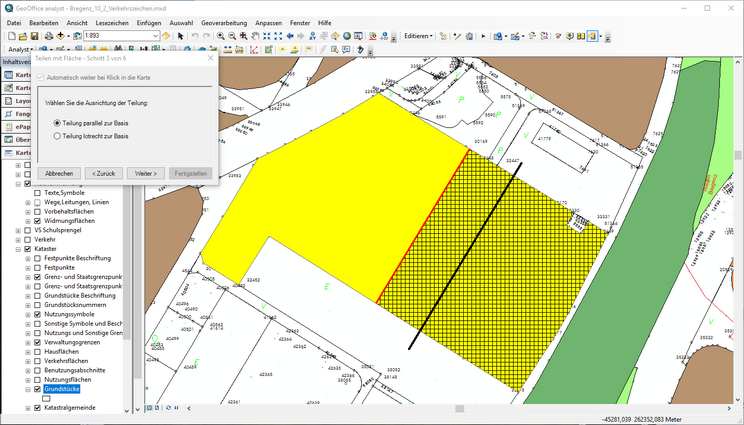
Task: Uncheck the Verwaltungsgrenzen layer checkbox
Action: (x=38, y=342)
